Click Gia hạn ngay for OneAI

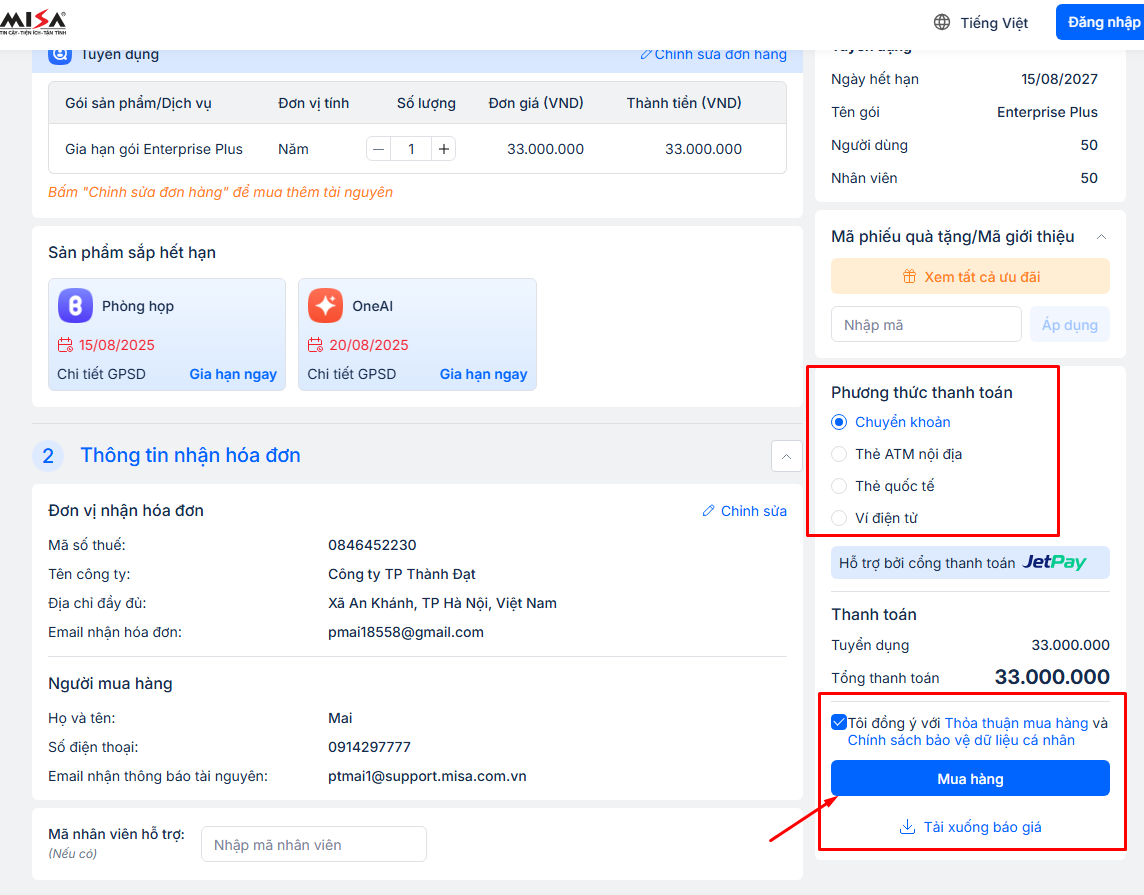tap(483, 374)
